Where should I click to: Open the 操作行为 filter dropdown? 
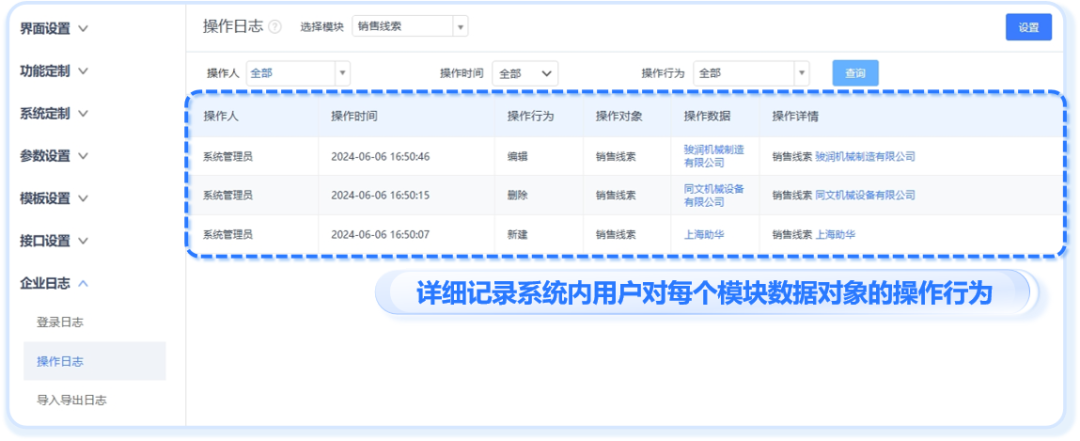[750, 73]
